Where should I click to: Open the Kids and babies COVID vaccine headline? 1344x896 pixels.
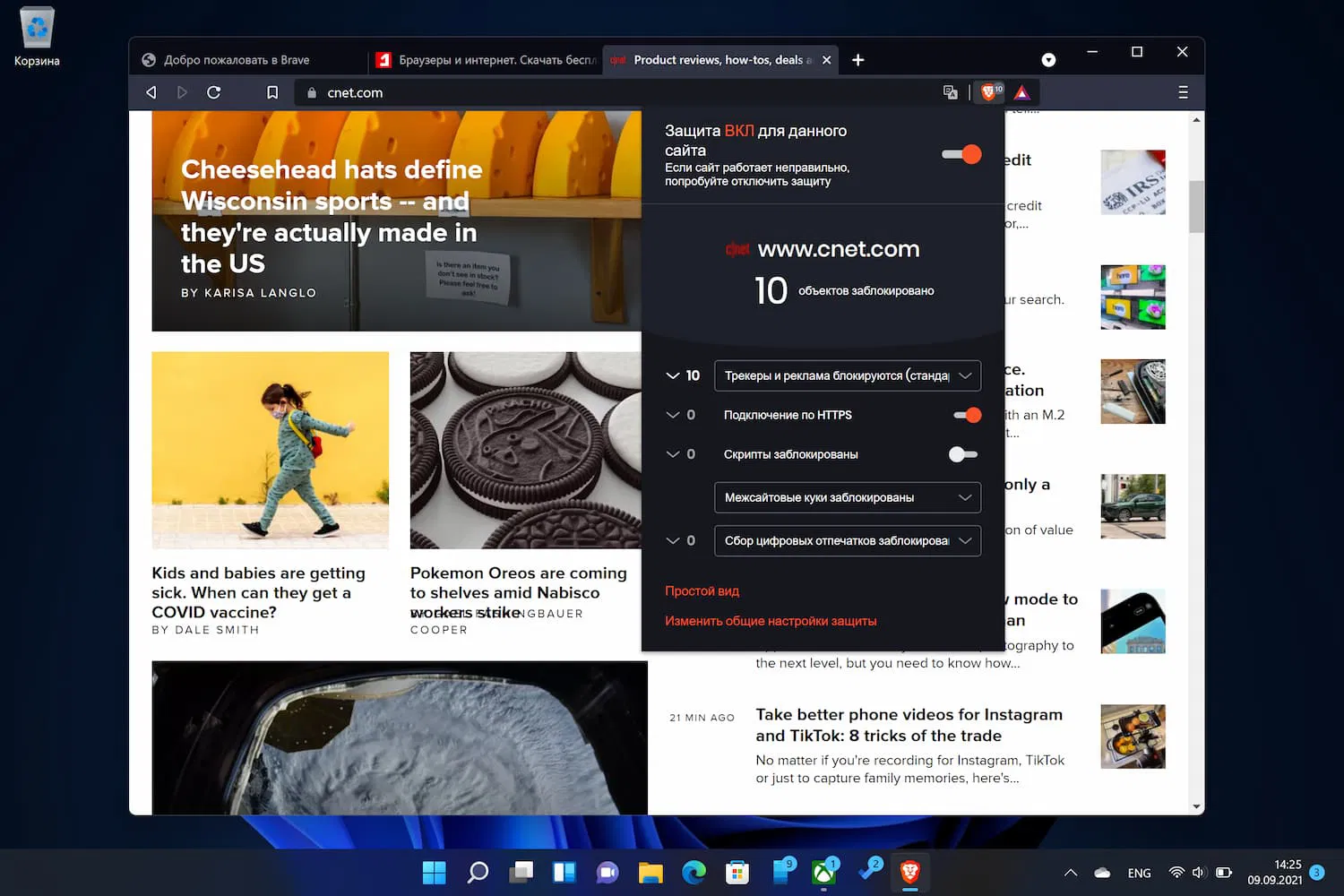tap(258, 592)
